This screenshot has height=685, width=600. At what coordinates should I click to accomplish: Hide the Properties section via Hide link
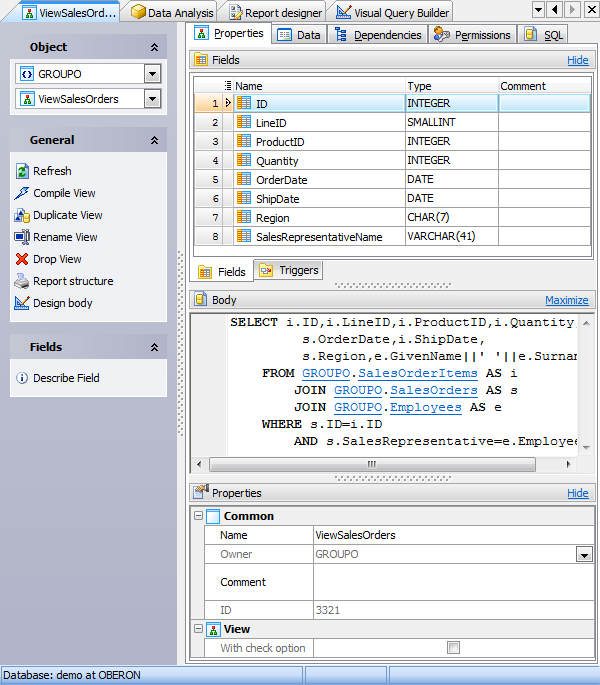[x=578, y=493]
